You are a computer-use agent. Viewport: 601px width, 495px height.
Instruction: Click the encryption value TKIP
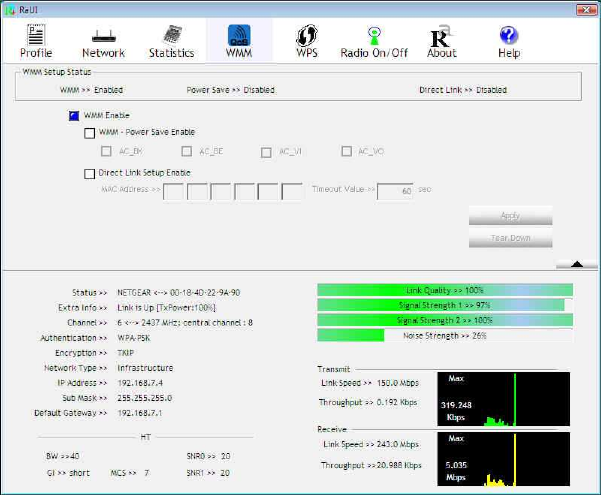pyautogui.click(x=125, y=353)
